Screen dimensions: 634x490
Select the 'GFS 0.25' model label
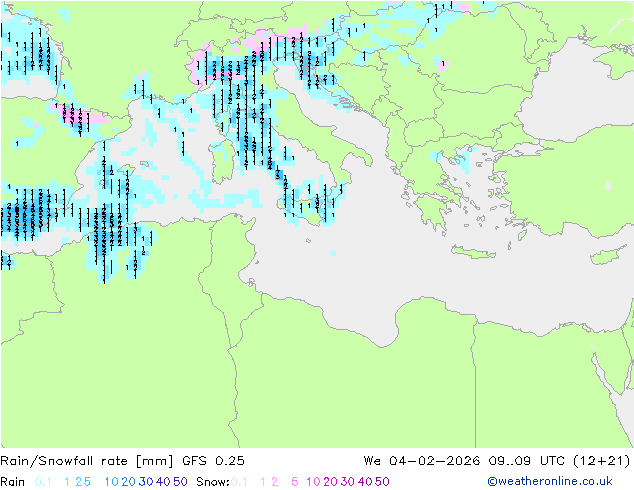(x=213, y=461)
